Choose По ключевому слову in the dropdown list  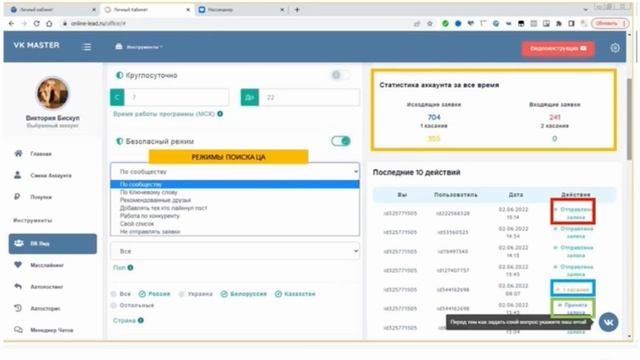[x=235, y=192]
